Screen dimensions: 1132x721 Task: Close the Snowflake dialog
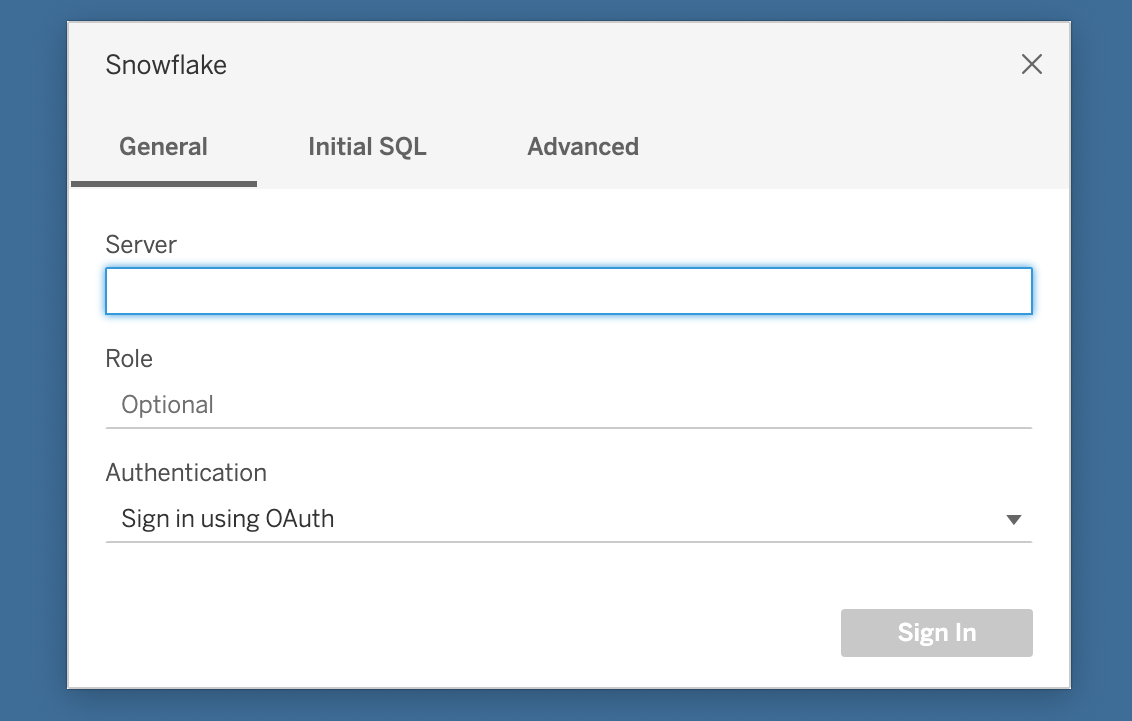click(1032, 64)
